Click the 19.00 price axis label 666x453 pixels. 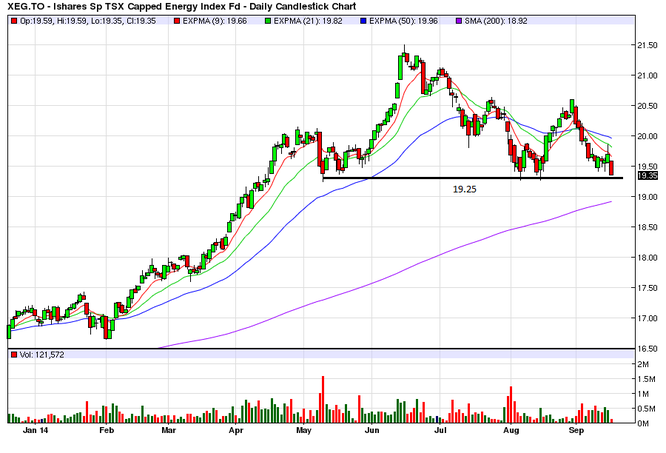coord(647,197)
